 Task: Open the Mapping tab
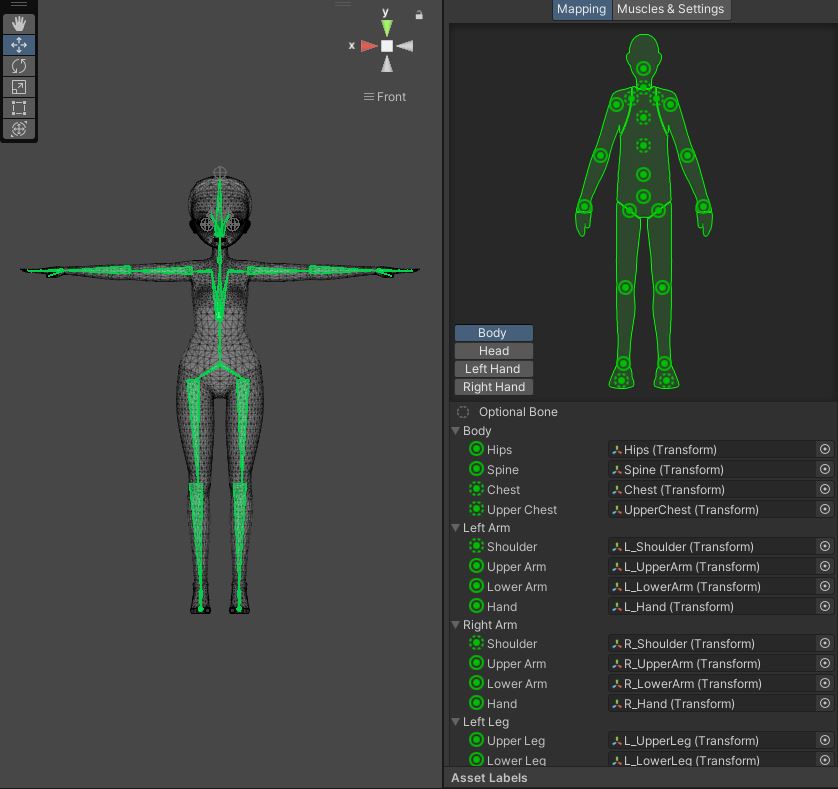tap(581, 9)
